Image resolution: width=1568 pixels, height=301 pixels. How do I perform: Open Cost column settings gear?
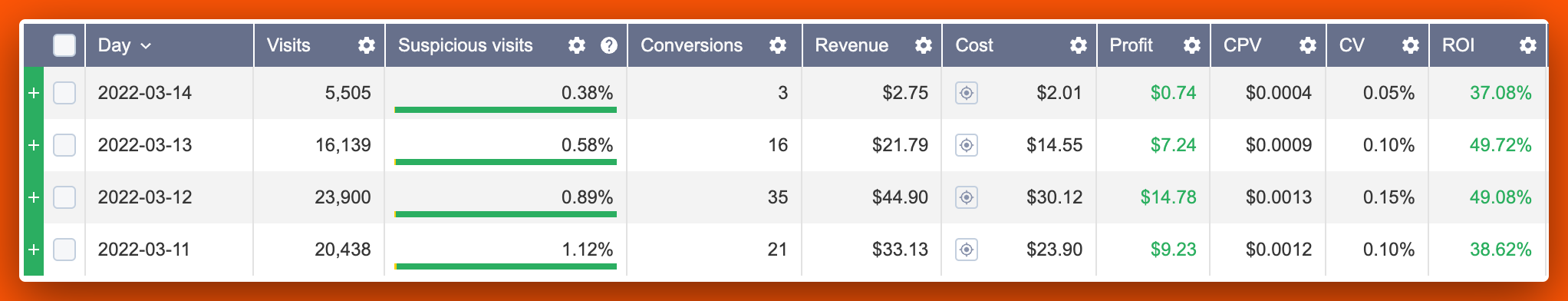point(1079,45)
